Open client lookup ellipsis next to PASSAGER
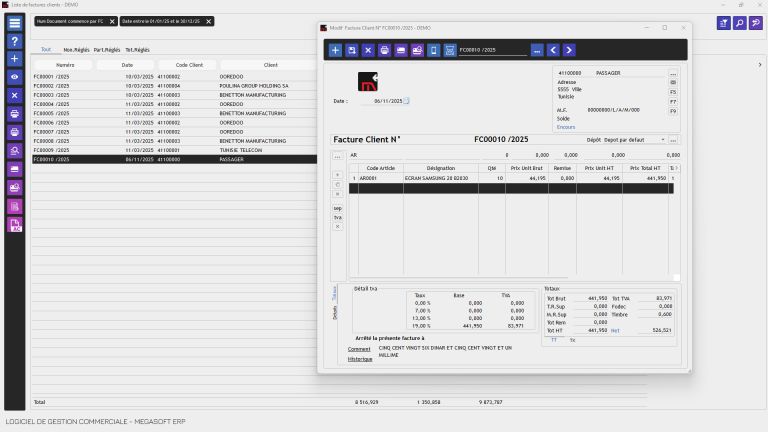Viewport: 768px width, 432px height. tap(673, 73)
